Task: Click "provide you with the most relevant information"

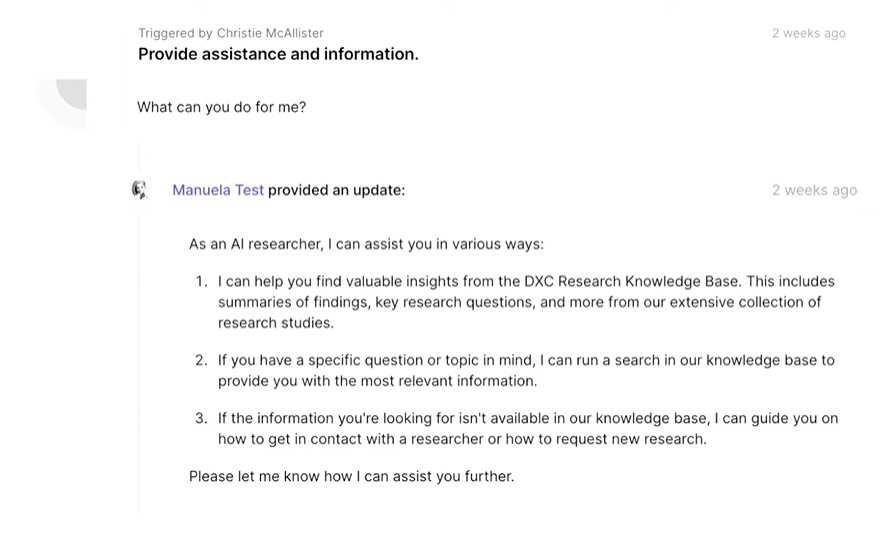Action: click(x=377, y=381)
